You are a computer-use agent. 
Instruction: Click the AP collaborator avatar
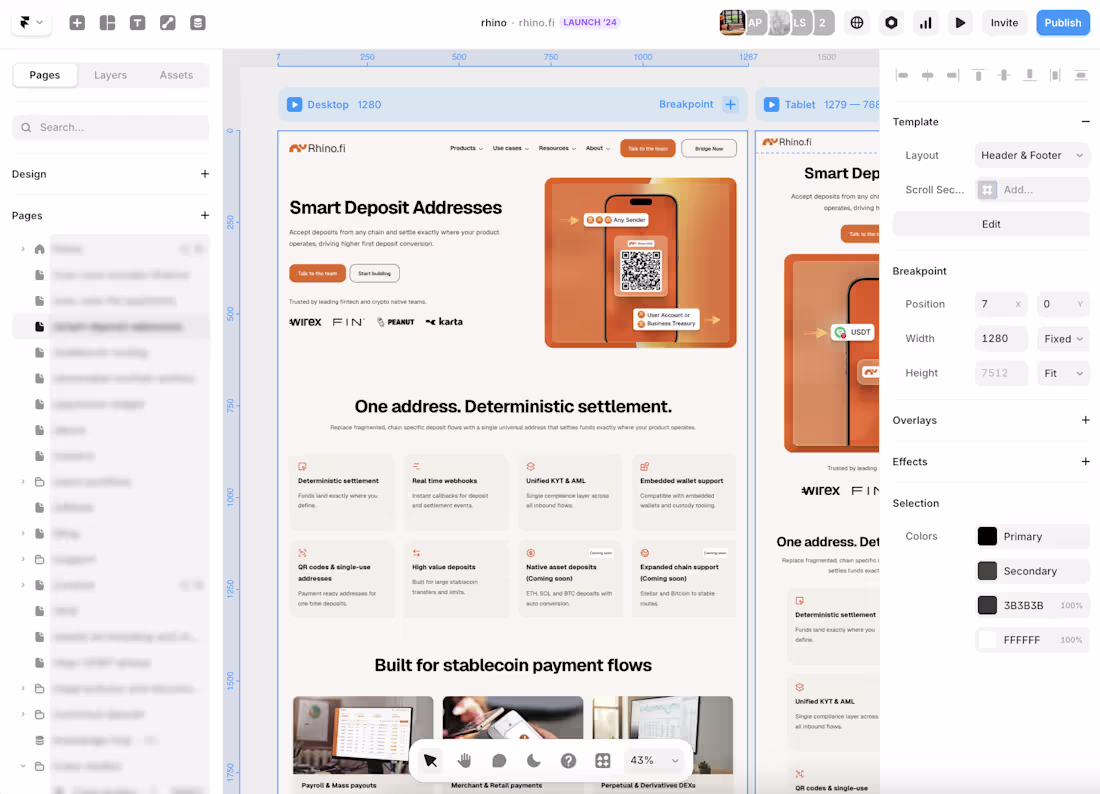[755, 22]
